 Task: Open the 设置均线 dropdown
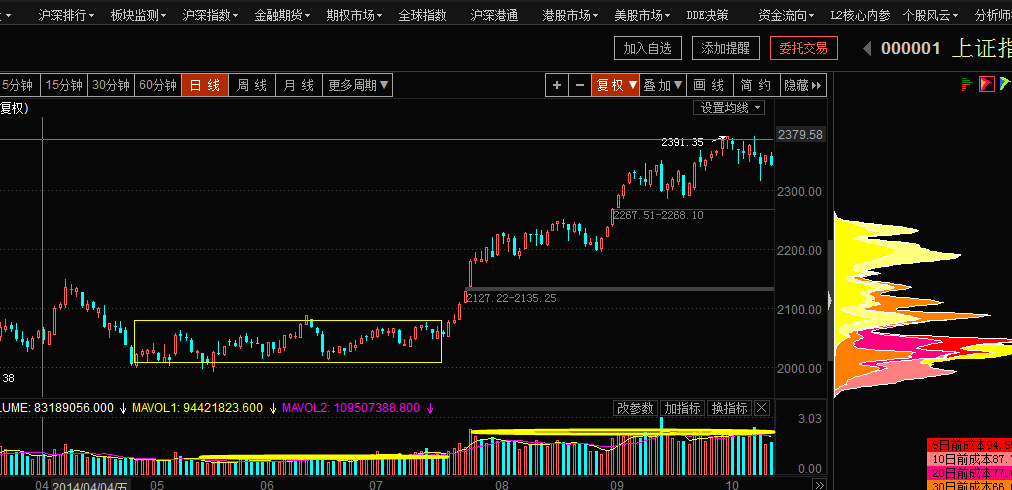[x=730, y=107]
